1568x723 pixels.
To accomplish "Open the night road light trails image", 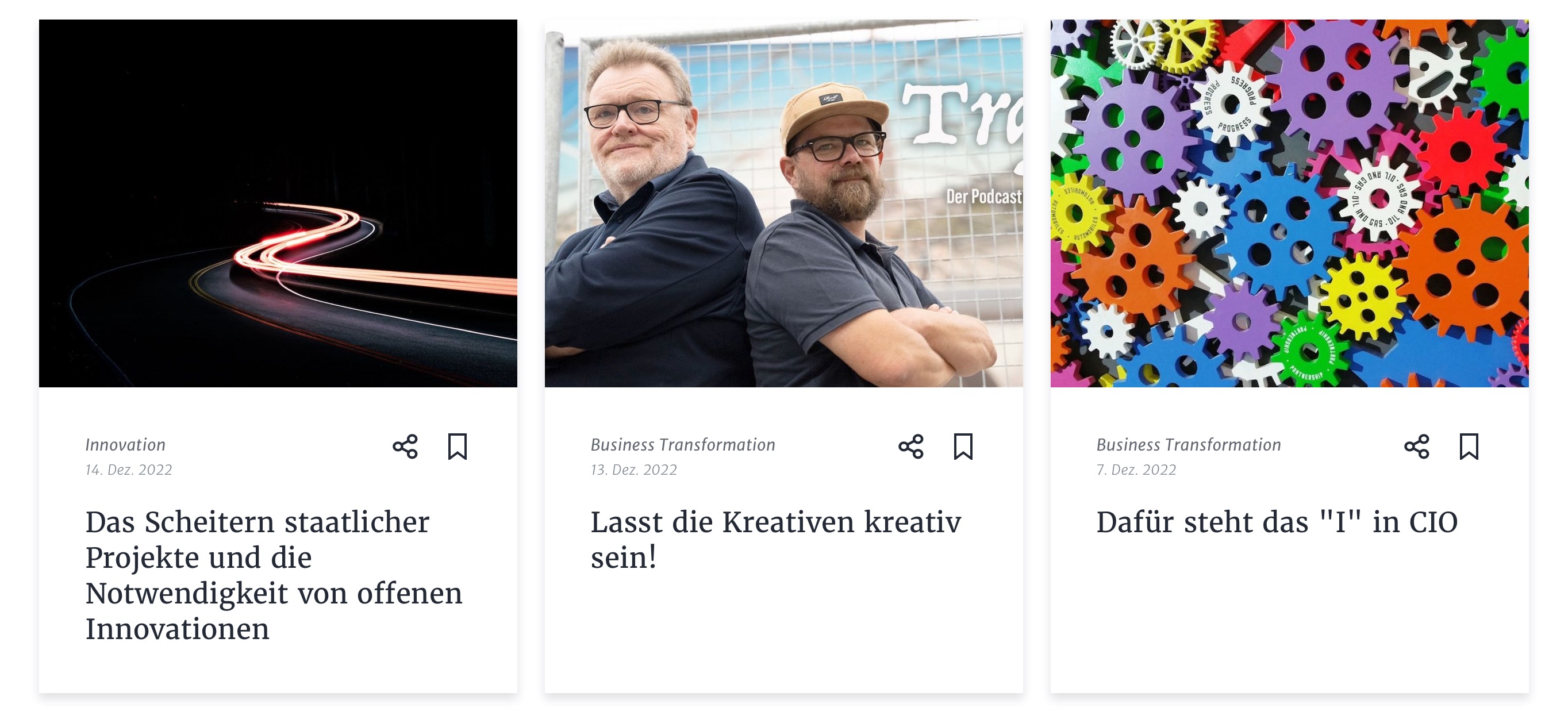I will pos(278,203).
